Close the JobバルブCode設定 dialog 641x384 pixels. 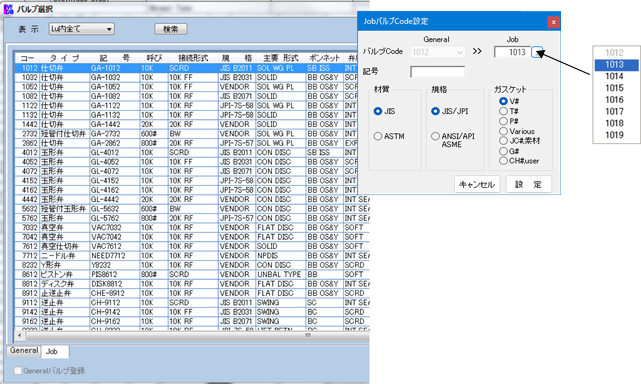pyautogui.click(x=554, y=22)
